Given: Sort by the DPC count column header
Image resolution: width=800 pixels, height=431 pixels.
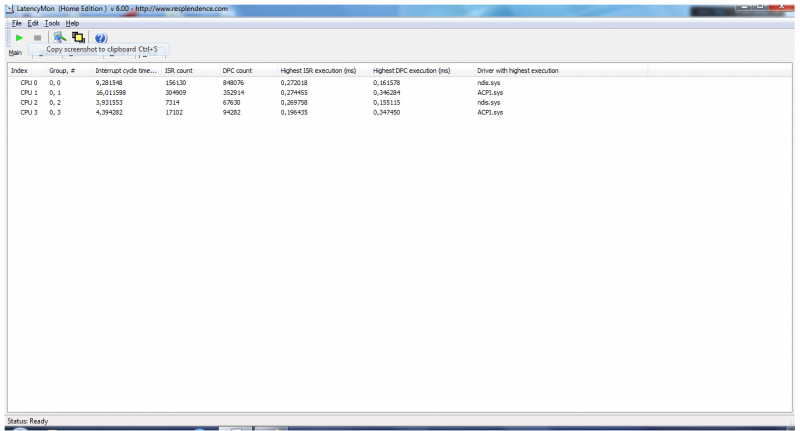Looking at the screenshot, I should [x=237, y=71].
